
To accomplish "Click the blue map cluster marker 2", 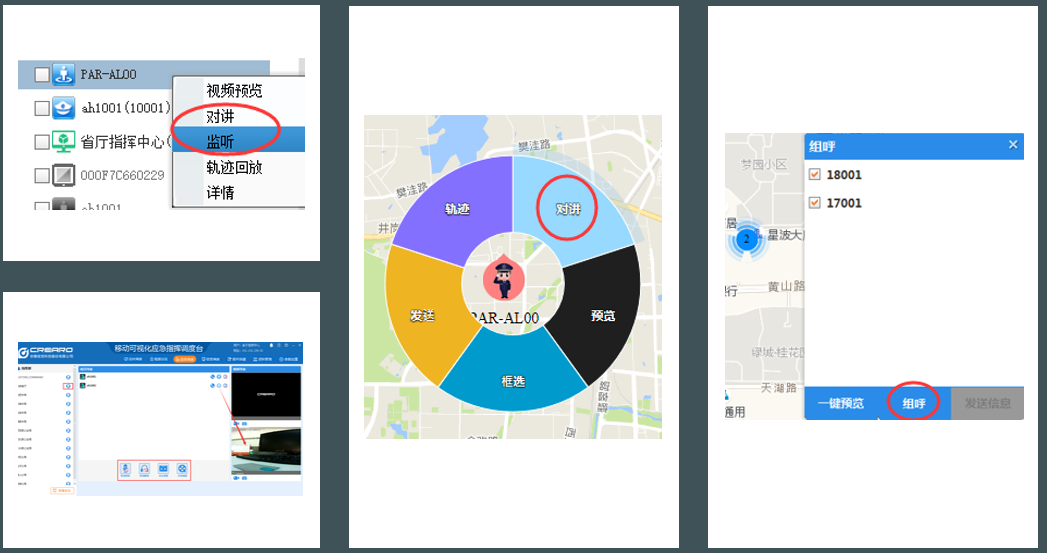I will click(746, 240).
